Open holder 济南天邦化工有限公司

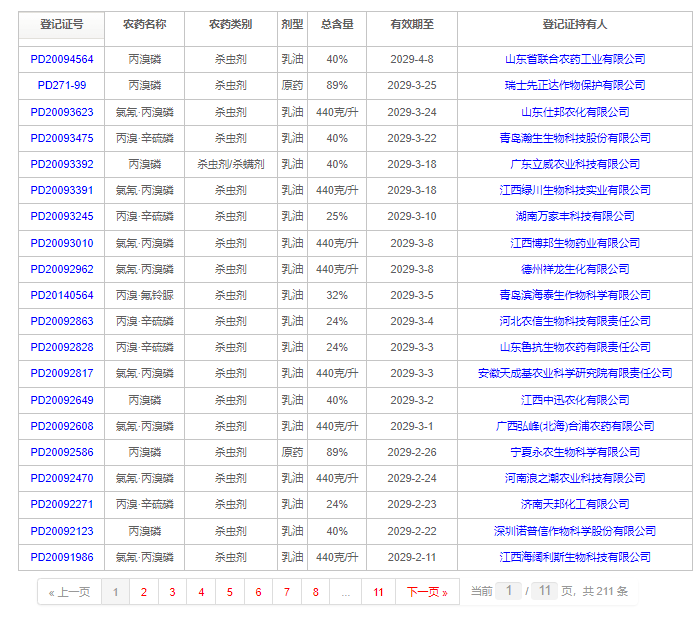coord(575,504)
